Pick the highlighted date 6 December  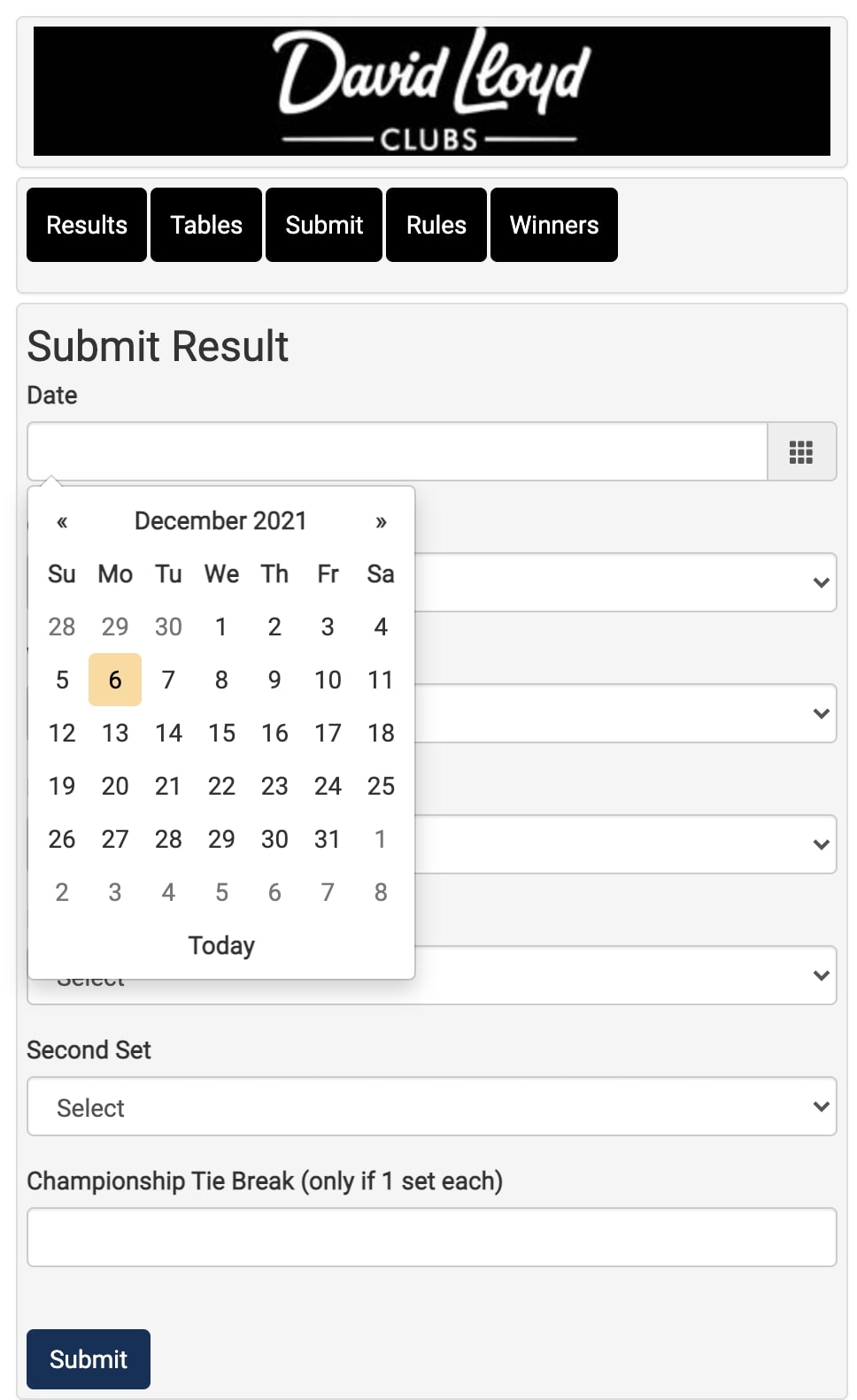point(115,680)
